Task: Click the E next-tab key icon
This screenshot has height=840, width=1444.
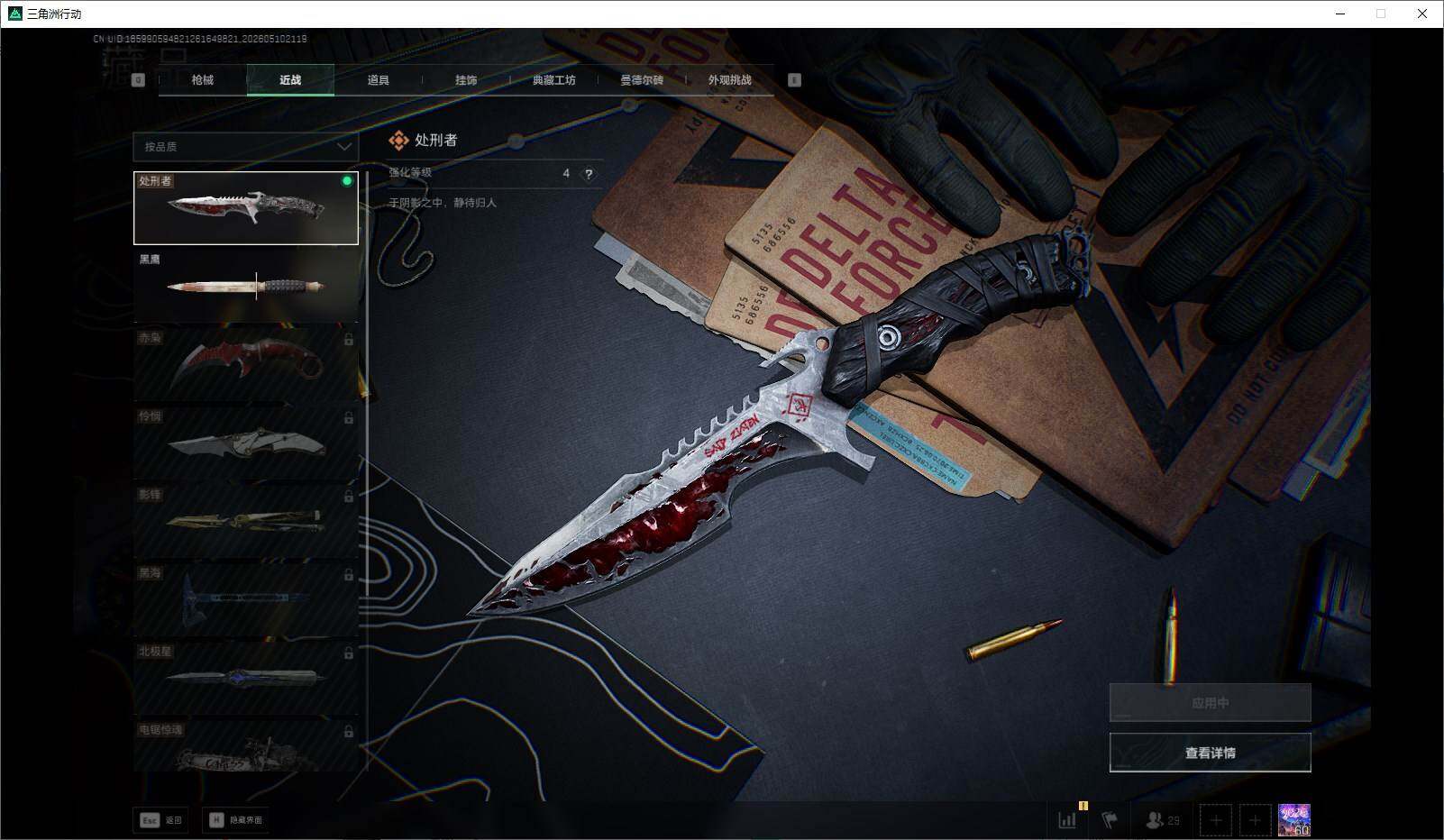Action: 794,80
